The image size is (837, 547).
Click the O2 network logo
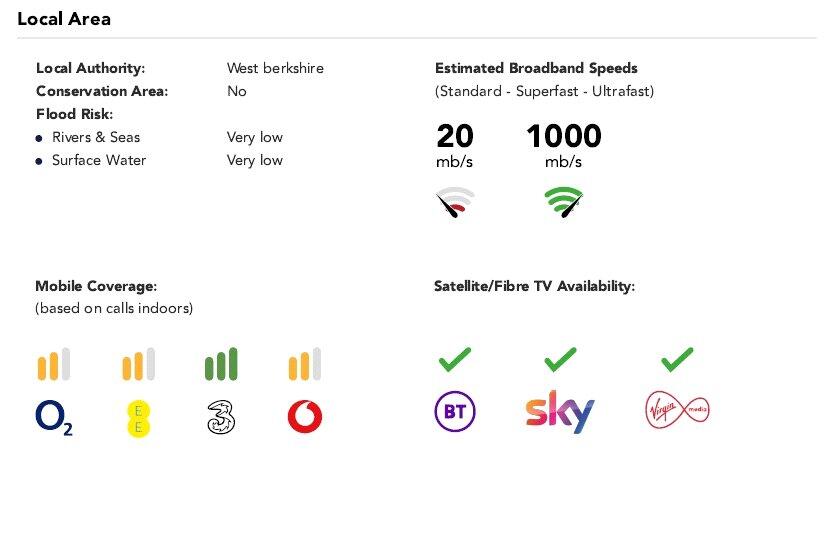click(54, 417)
